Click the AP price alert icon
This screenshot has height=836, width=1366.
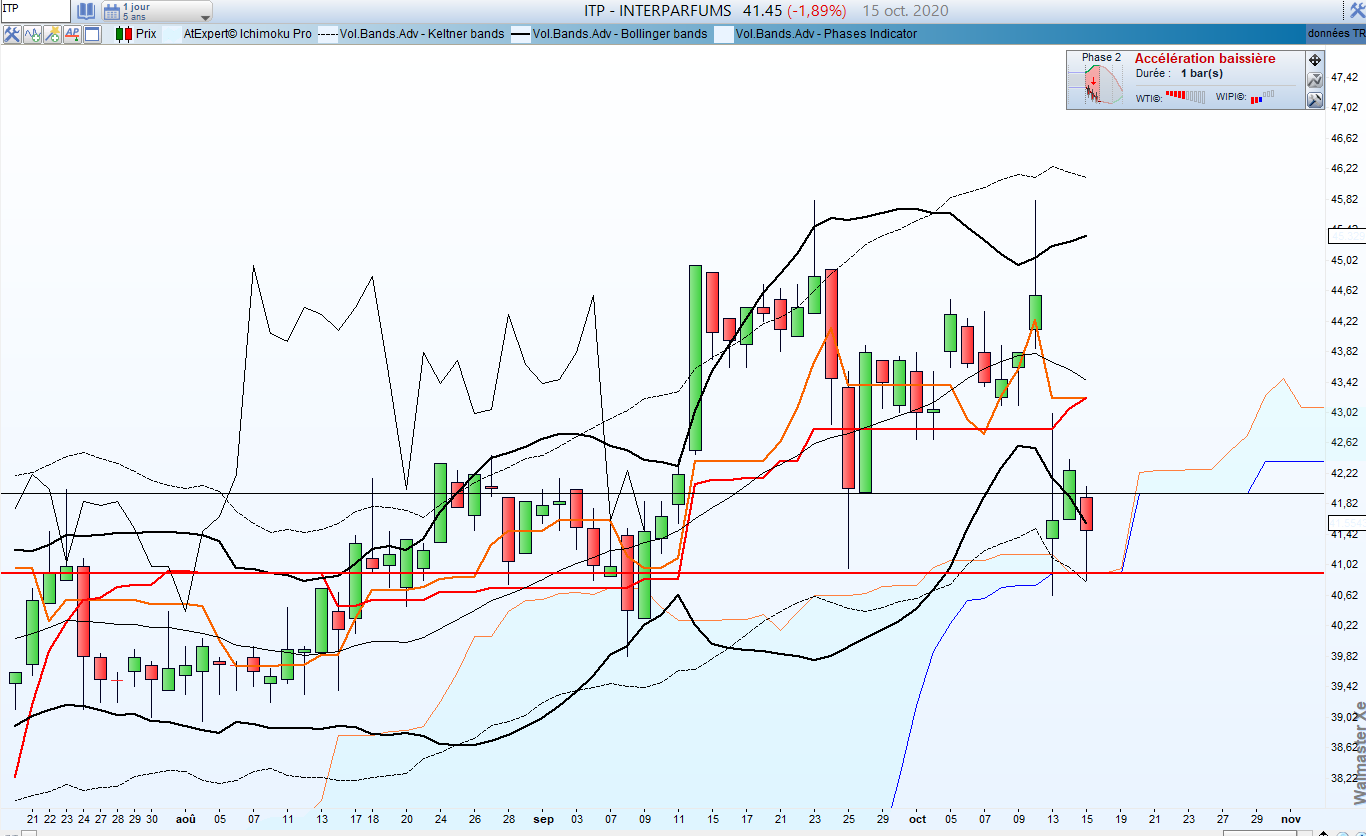pos(72,34)
